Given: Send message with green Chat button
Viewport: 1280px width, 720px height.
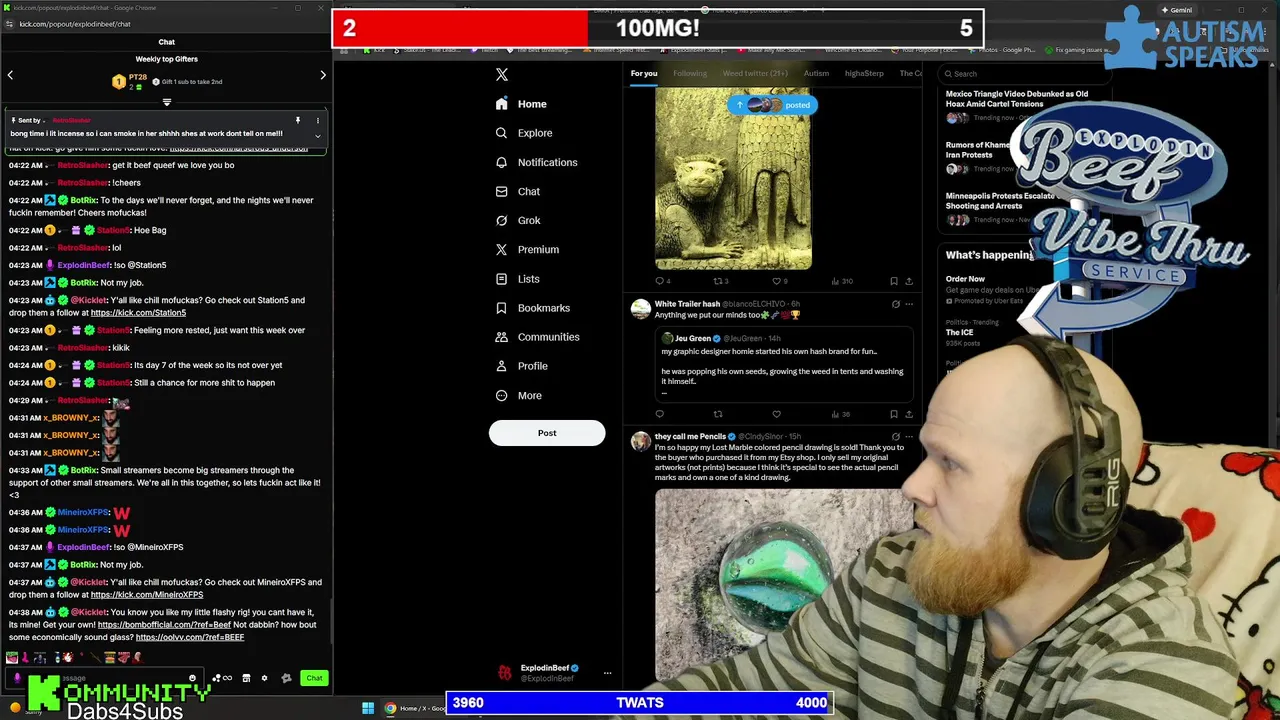Looking at the screenshot, I should tap(314, 678).
